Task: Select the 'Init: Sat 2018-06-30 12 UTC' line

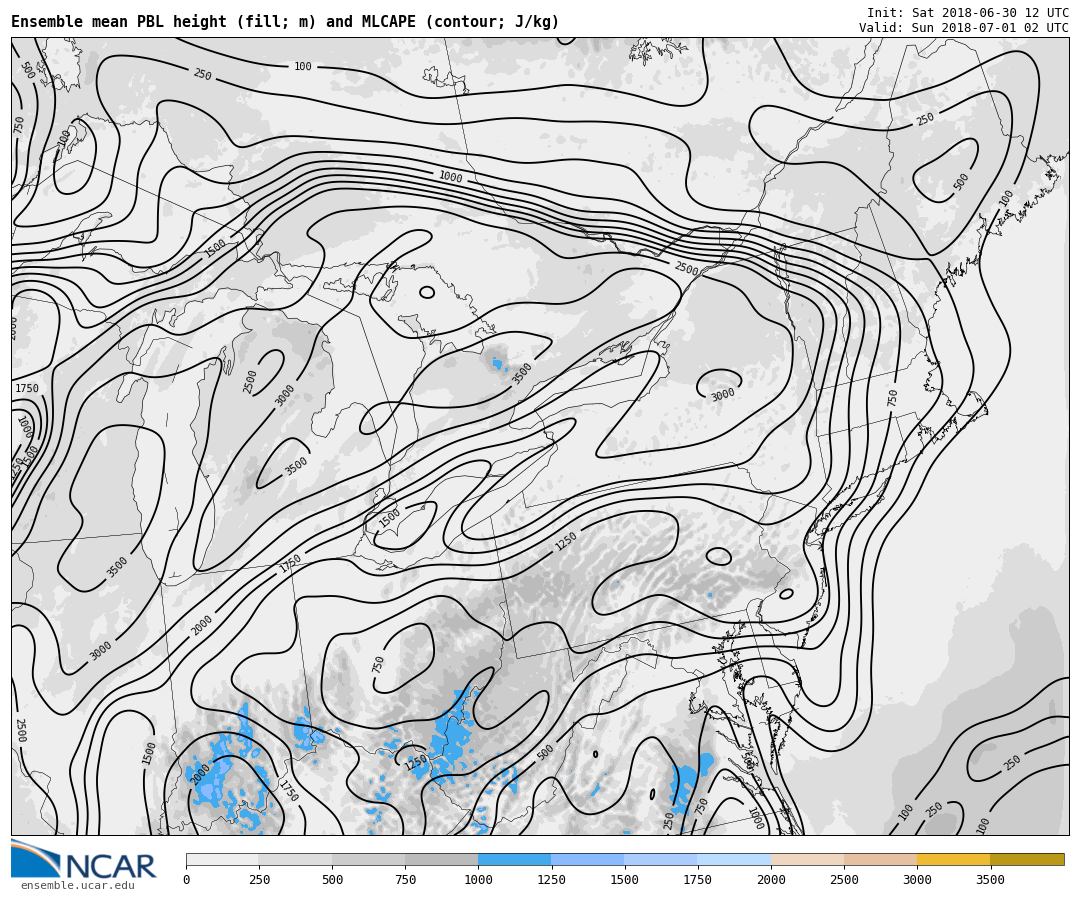Action: (x=968, y=12)
